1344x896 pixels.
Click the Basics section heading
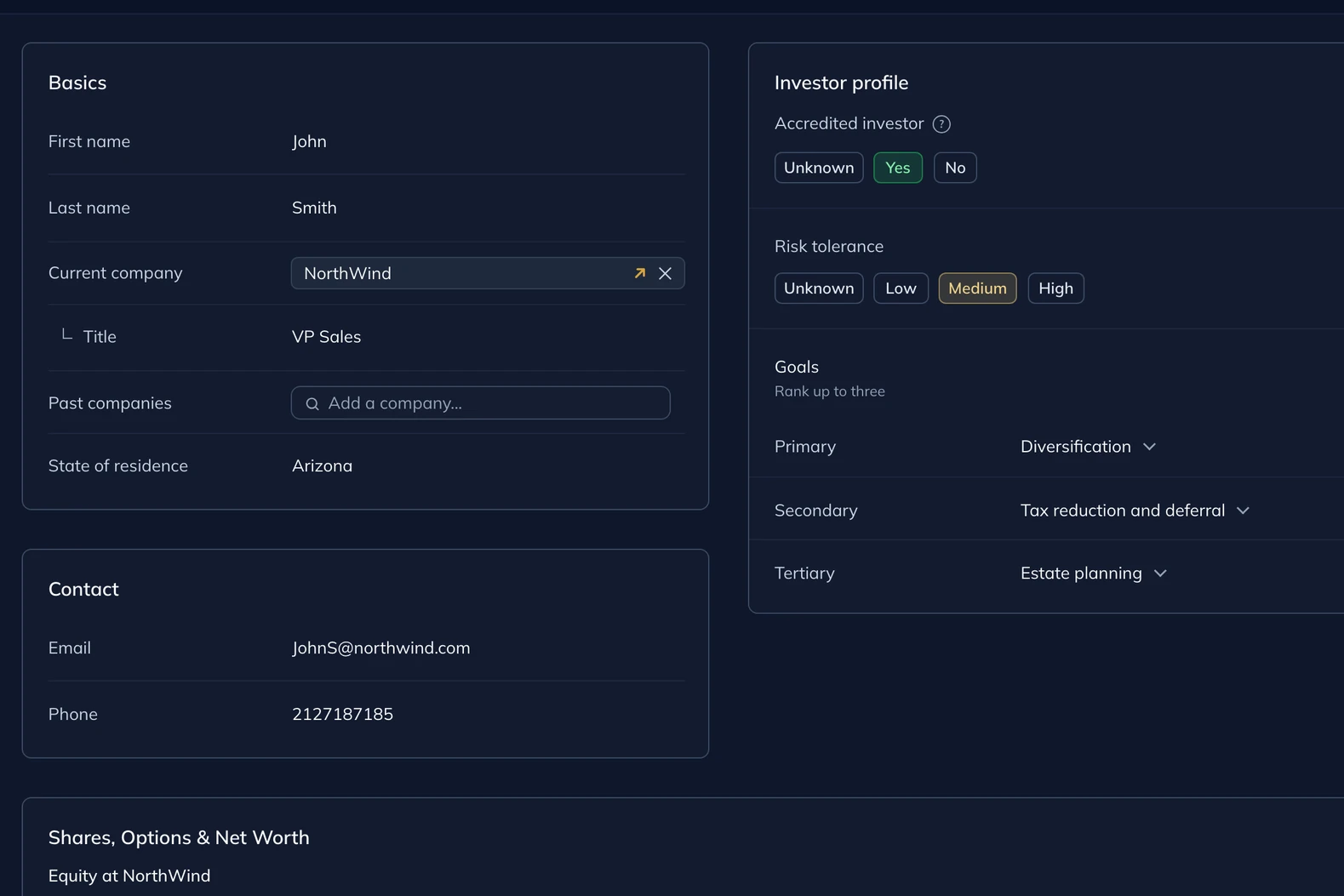coord(77,83)
